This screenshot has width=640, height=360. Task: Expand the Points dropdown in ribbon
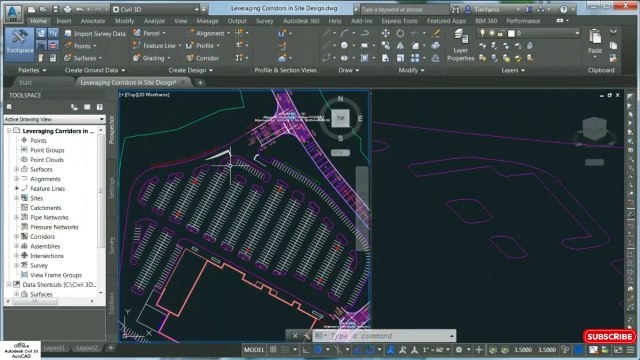point(95,46)
